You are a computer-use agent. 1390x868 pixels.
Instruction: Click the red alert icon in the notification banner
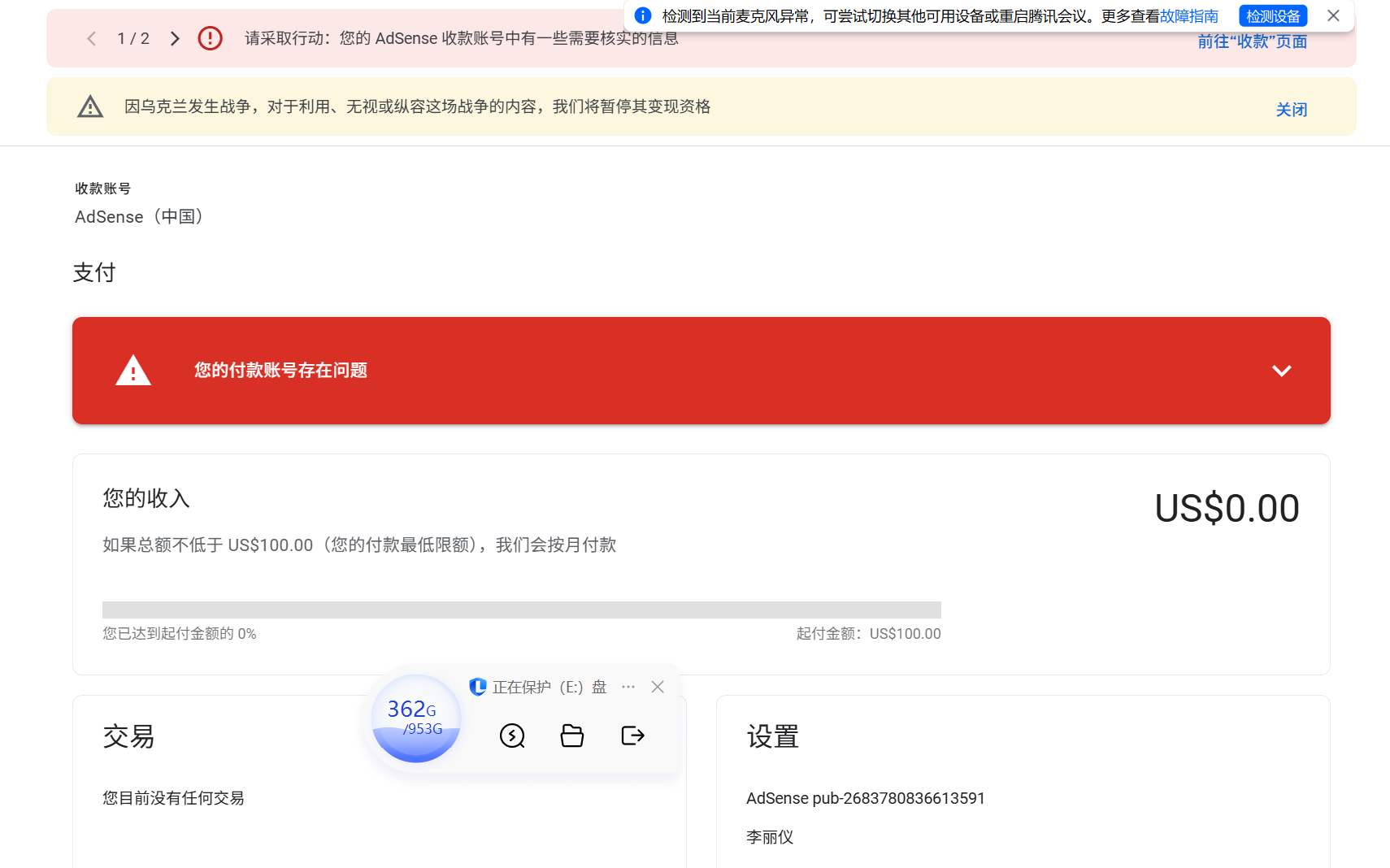210,37
